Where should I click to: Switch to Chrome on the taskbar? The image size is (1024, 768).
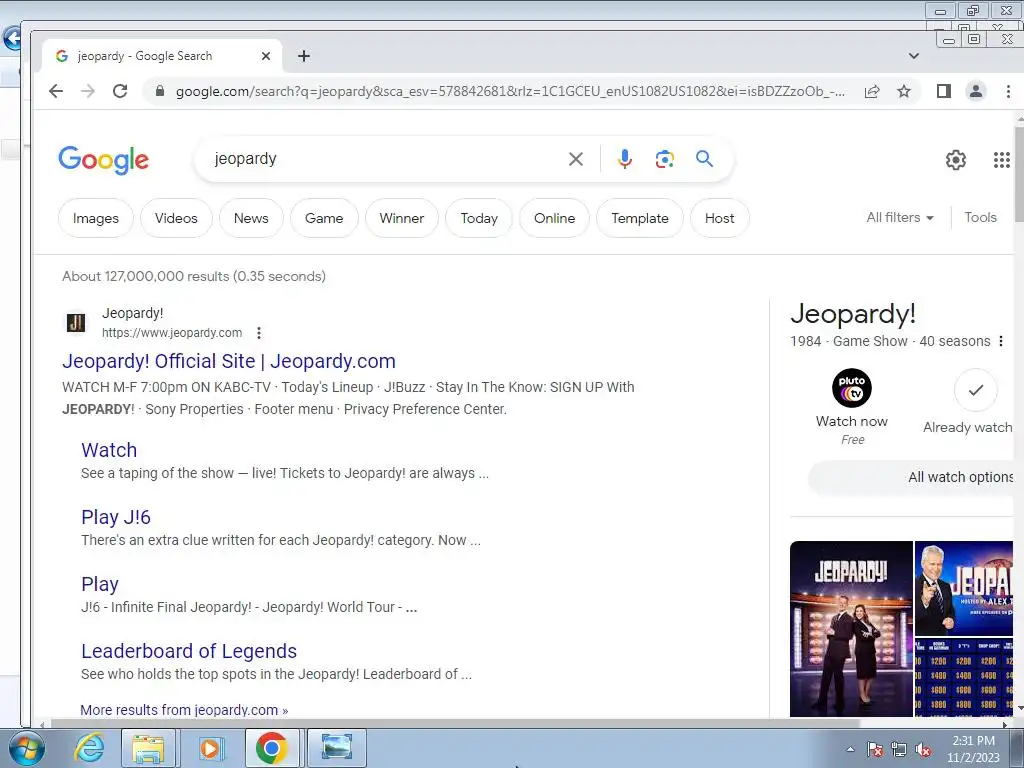coord(272,748)
